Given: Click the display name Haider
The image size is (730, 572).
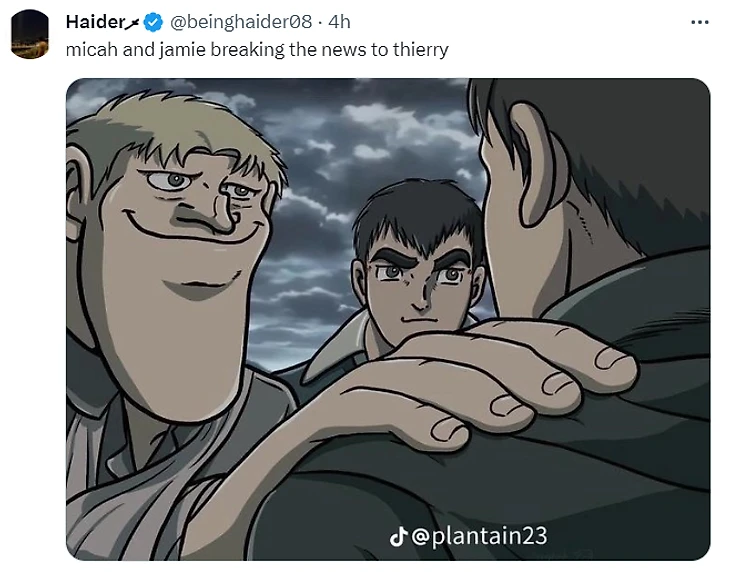Looking at the screenshot, I should pos(95,22).
